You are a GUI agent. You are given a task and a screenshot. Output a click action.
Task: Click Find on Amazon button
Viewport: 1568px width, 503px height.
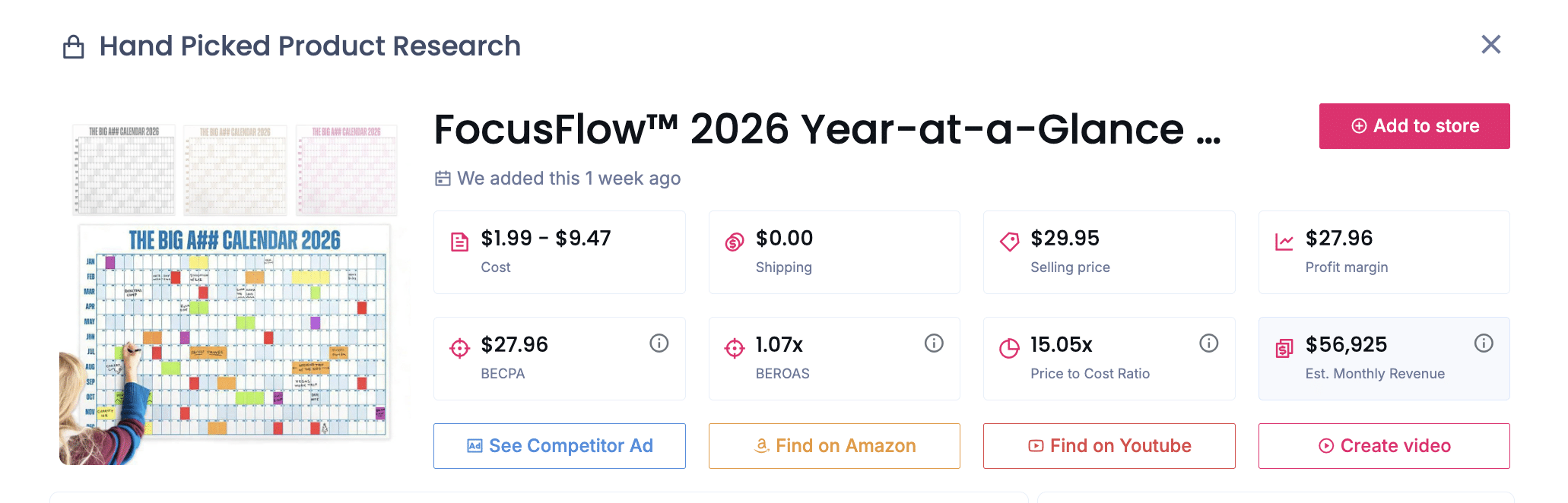(834, 446)
